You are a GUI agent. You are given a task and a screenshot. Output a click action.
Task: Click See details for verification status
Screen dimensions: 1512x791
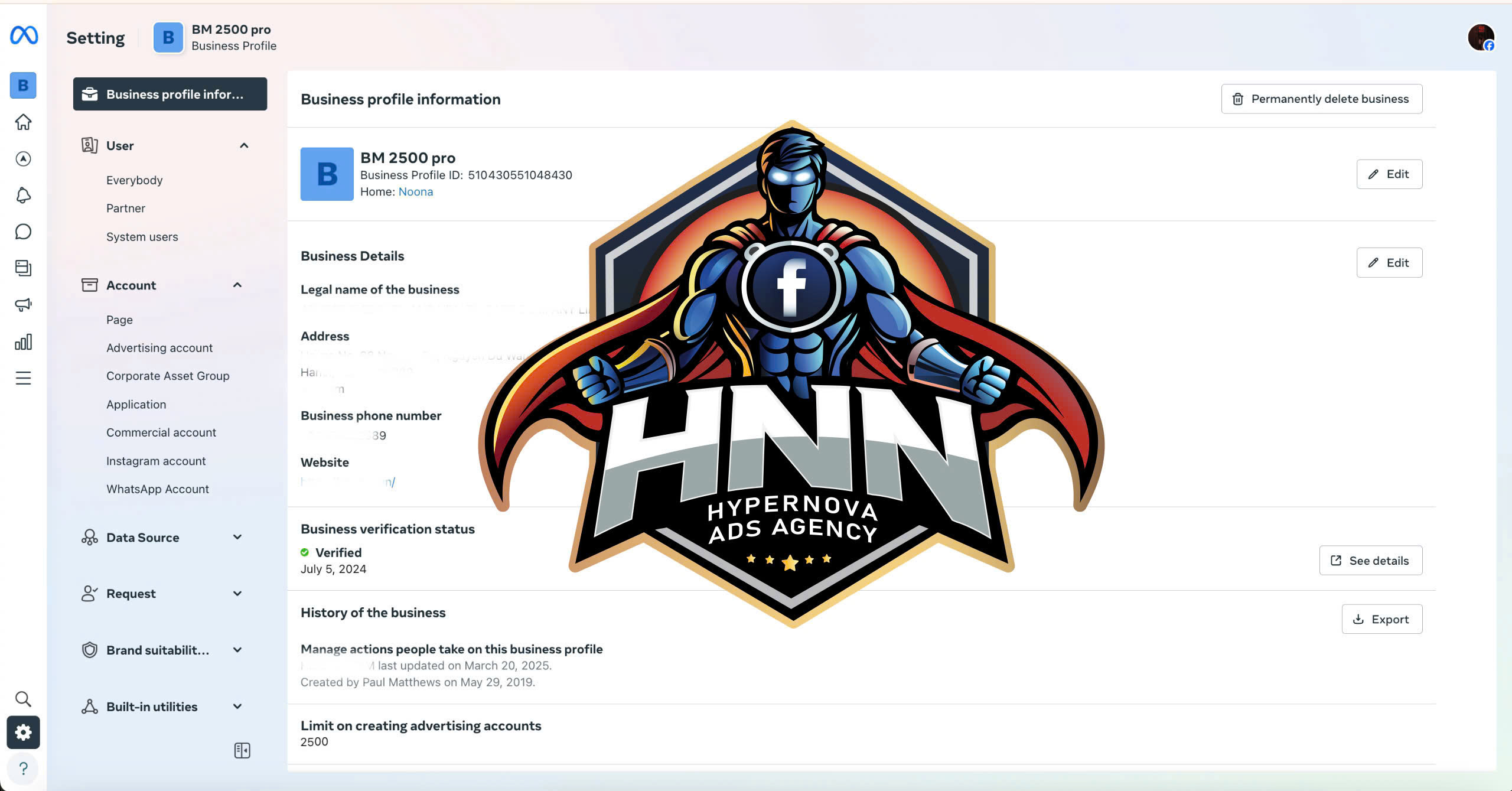1371,561
